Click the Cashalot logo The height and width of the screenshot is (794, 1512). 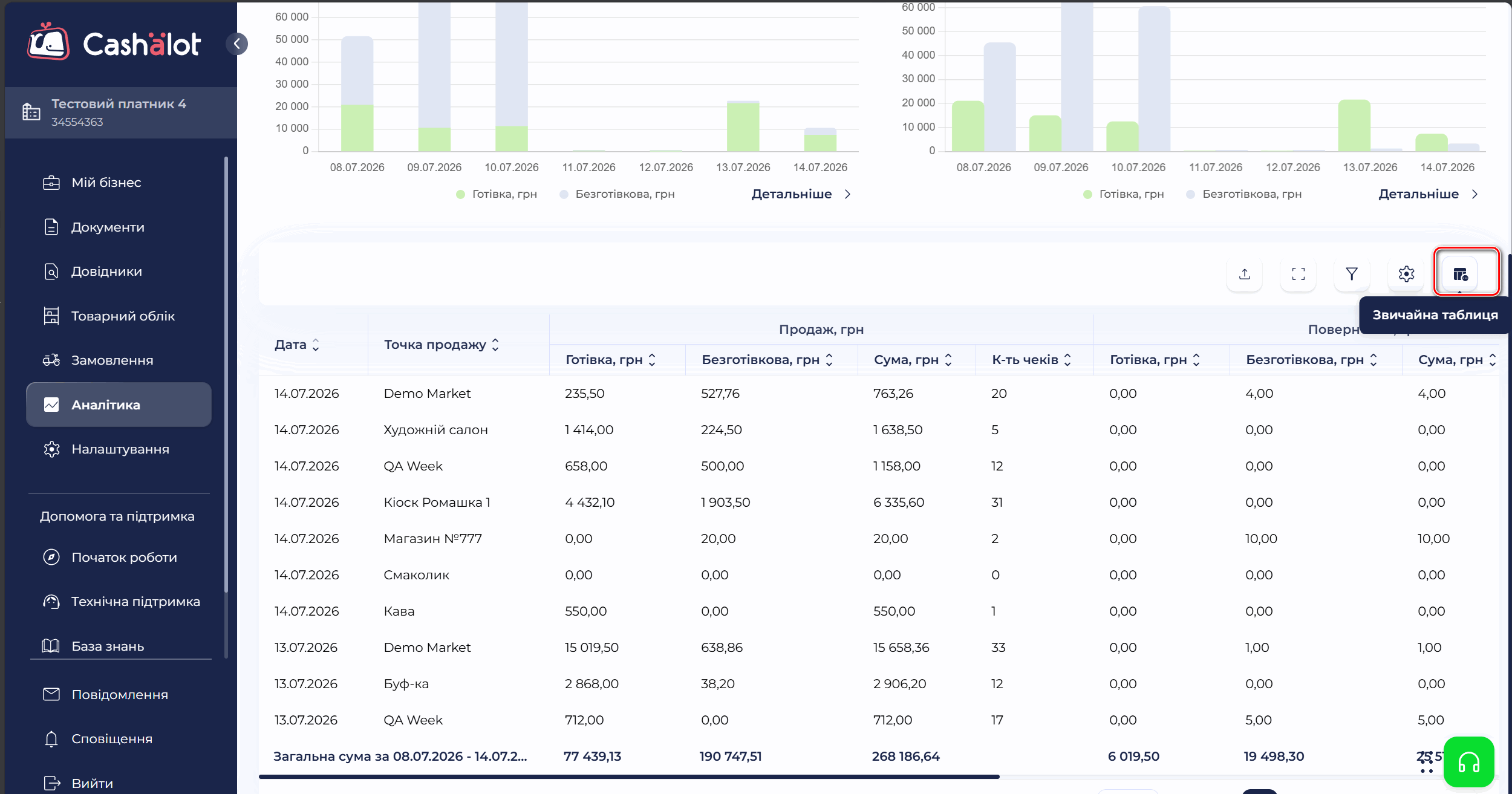pos(114,42)
